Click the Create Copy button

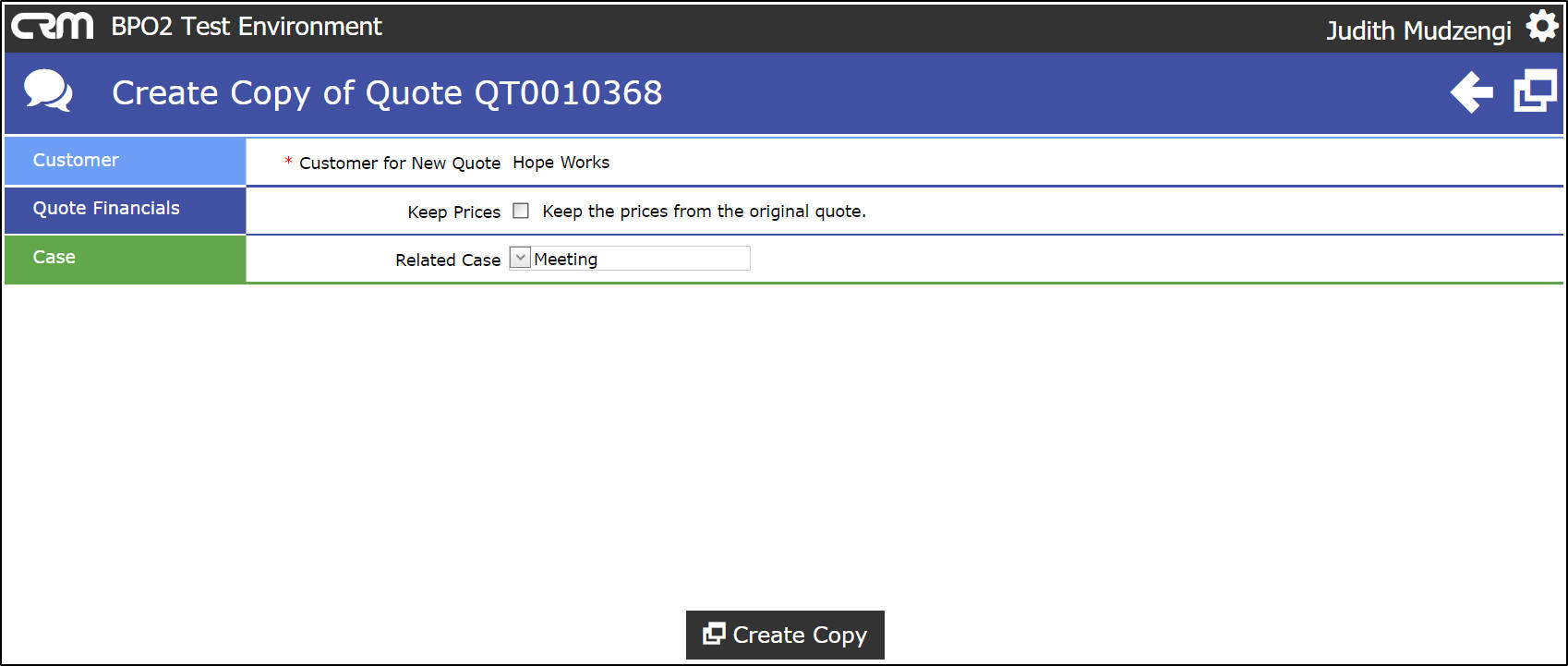(x=785, y=635)
